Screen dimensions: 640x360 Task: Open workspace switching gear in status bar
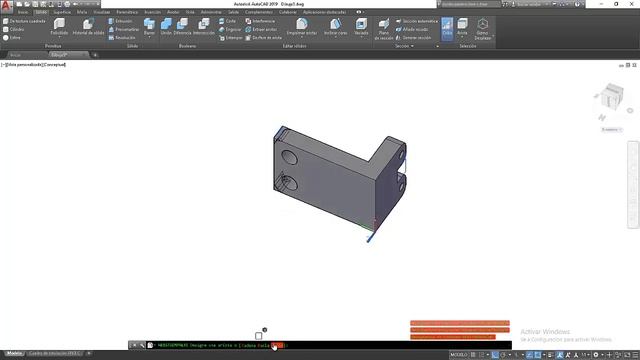pos(596,355)
